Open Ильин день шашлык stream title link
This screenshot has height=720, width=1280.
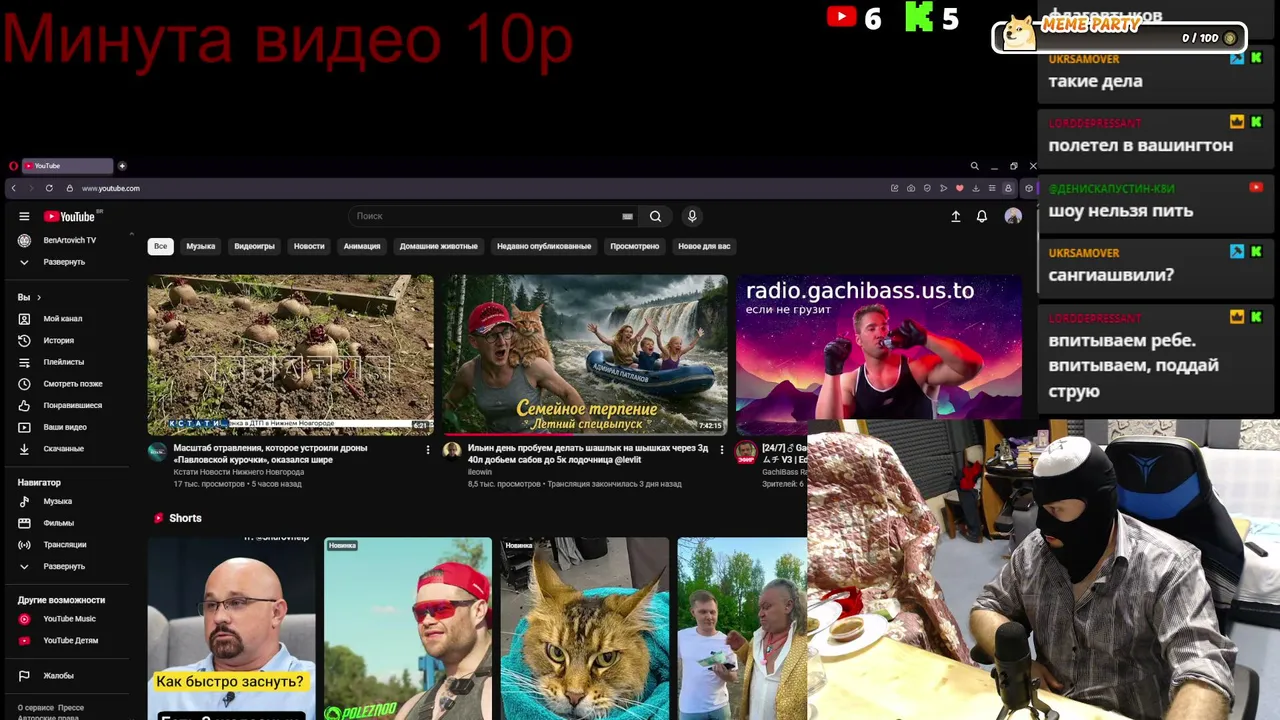click(588, 454)
